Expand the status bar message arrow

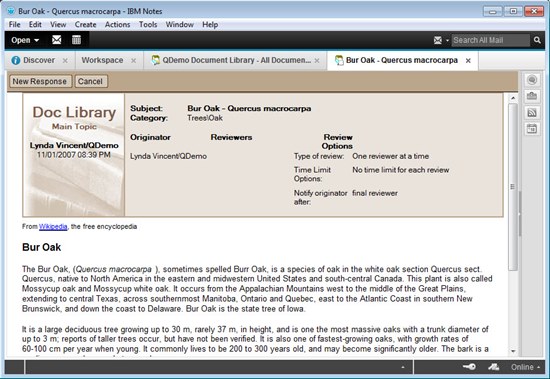tap(403, 367)
